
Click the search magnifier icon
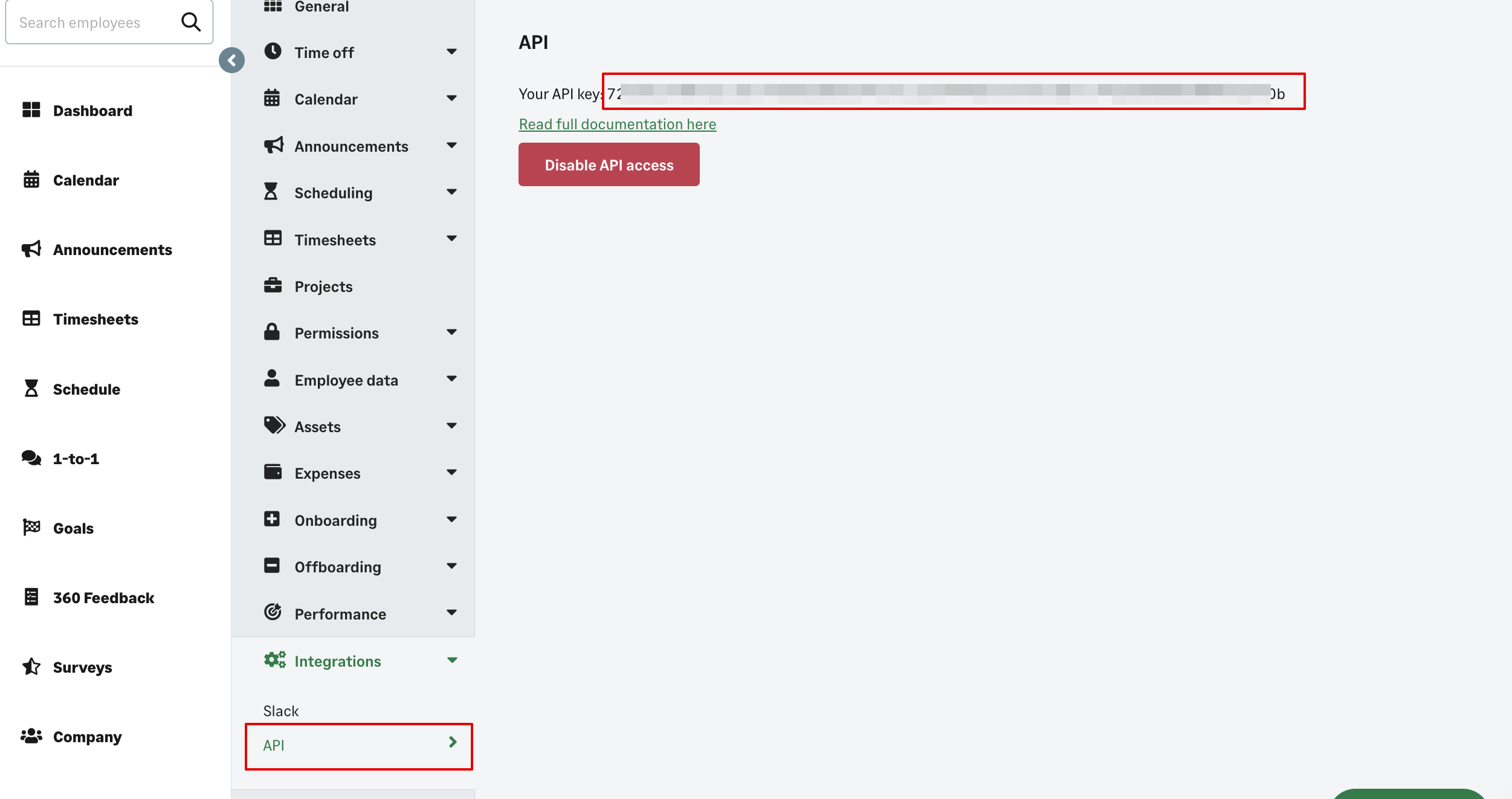(191, 22)
